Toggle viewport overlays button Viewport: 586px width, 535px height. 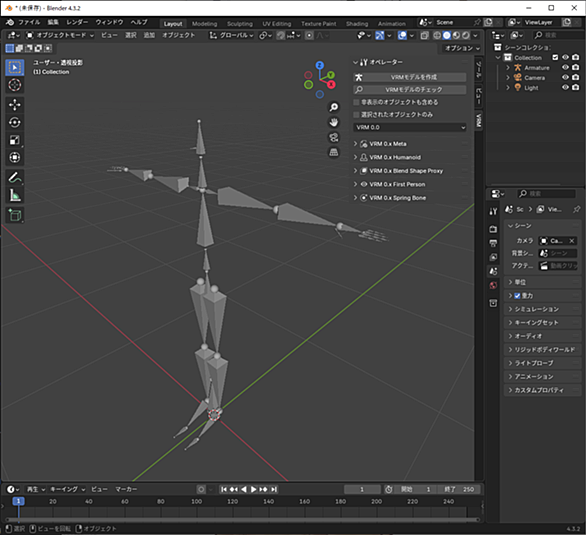pyautogui.click(x=402, y=35)
